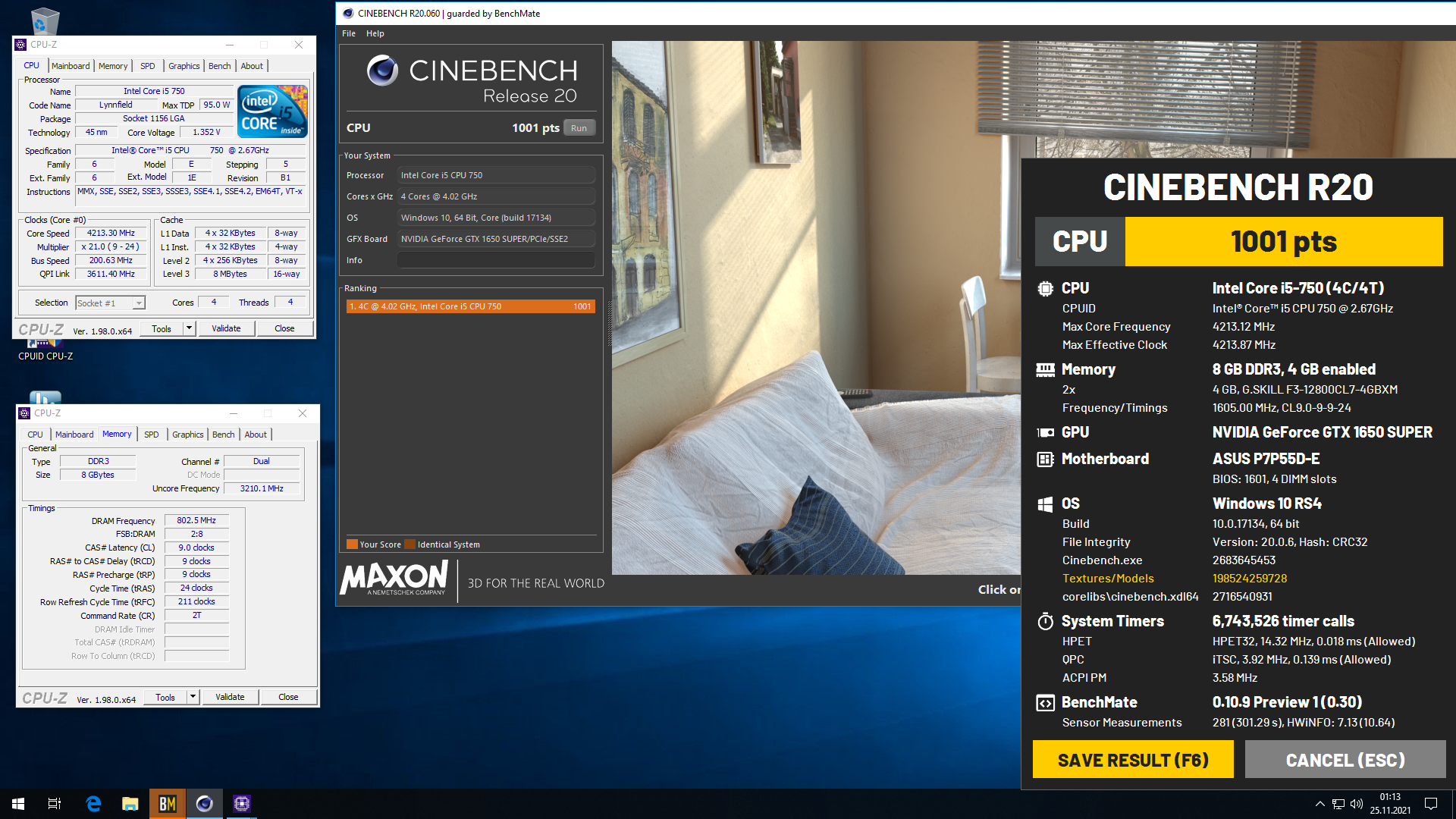1456x819 pixels.
Task: Switch to CPU tab in bottom CPU-Z
Action: 35,435
